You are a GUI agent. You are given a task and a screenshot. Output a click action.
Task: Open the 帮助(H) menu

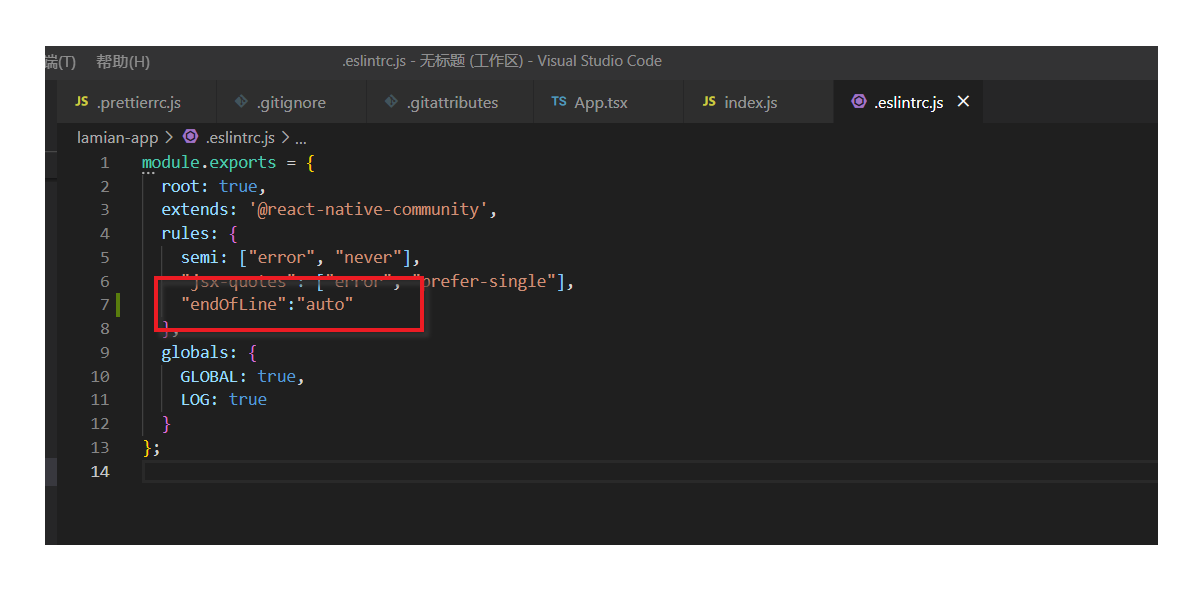point(123,62)
